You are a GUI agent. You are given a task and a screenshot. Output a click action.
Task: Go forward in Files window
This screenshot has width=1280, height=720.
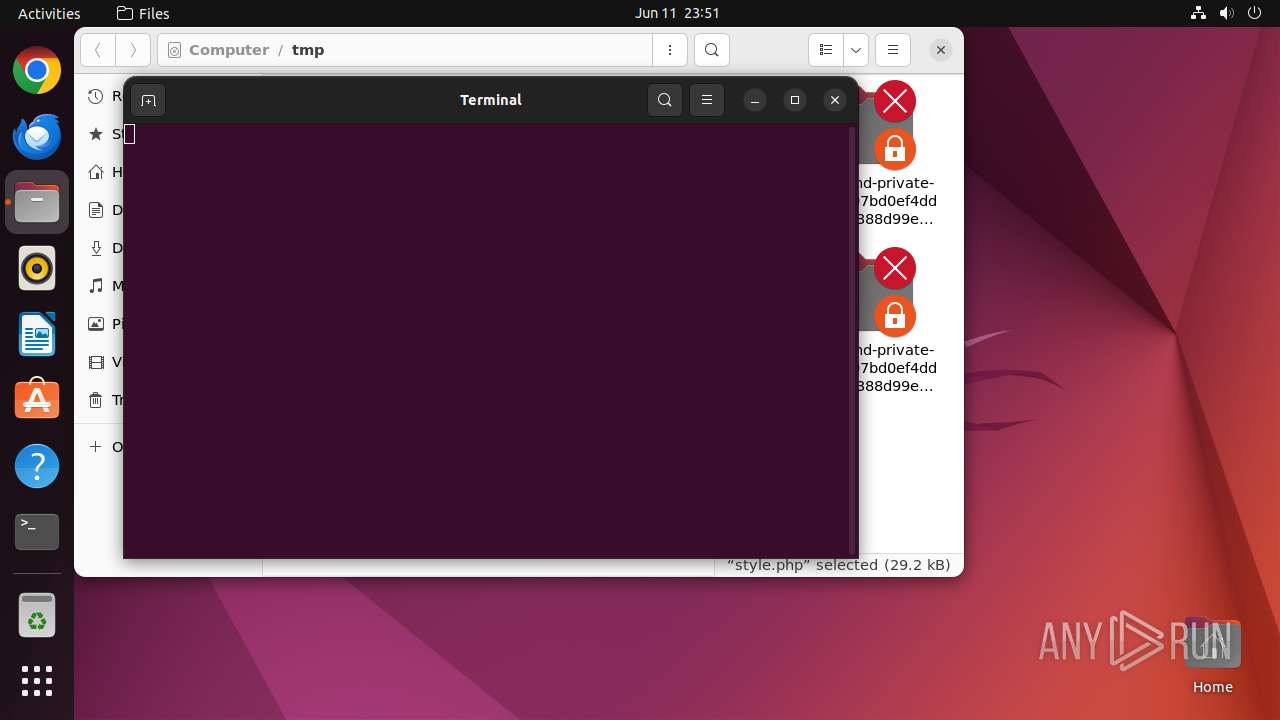coord(133,50)
